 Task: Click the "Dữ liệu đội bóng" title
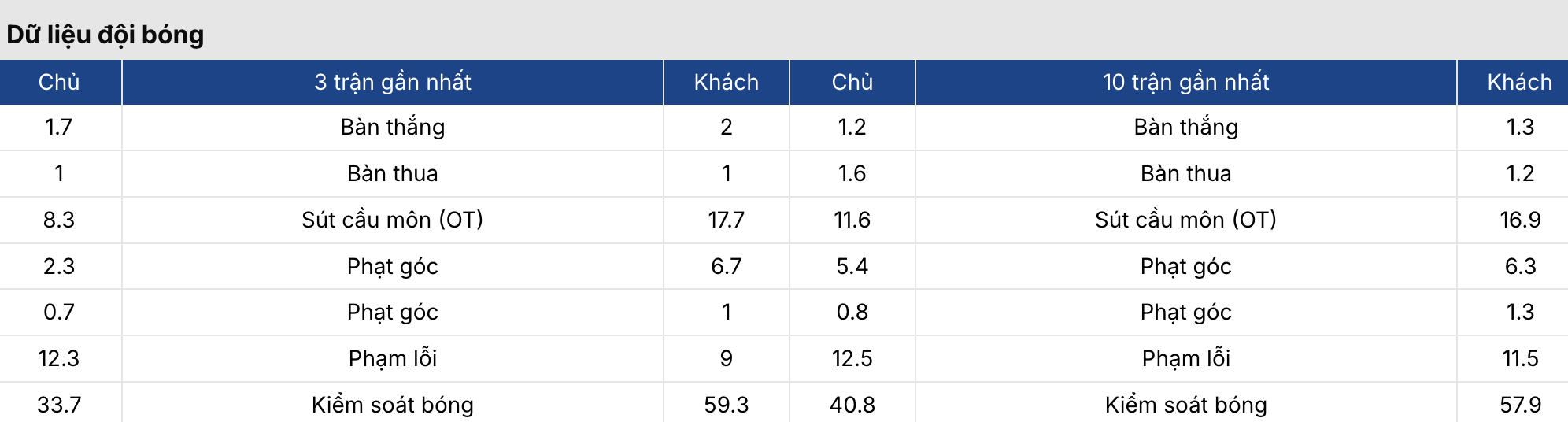pos(105,35)
